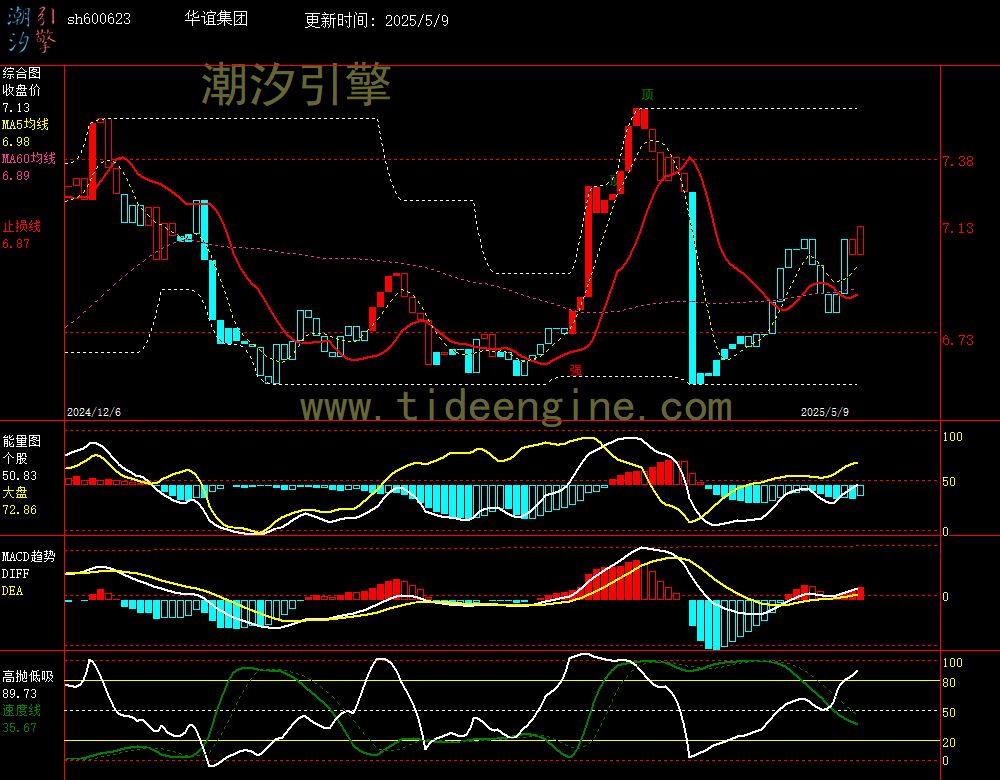Click the 6.73 price axis label
This screenshot has width=1000, height=780.
(x=958, y=341)
